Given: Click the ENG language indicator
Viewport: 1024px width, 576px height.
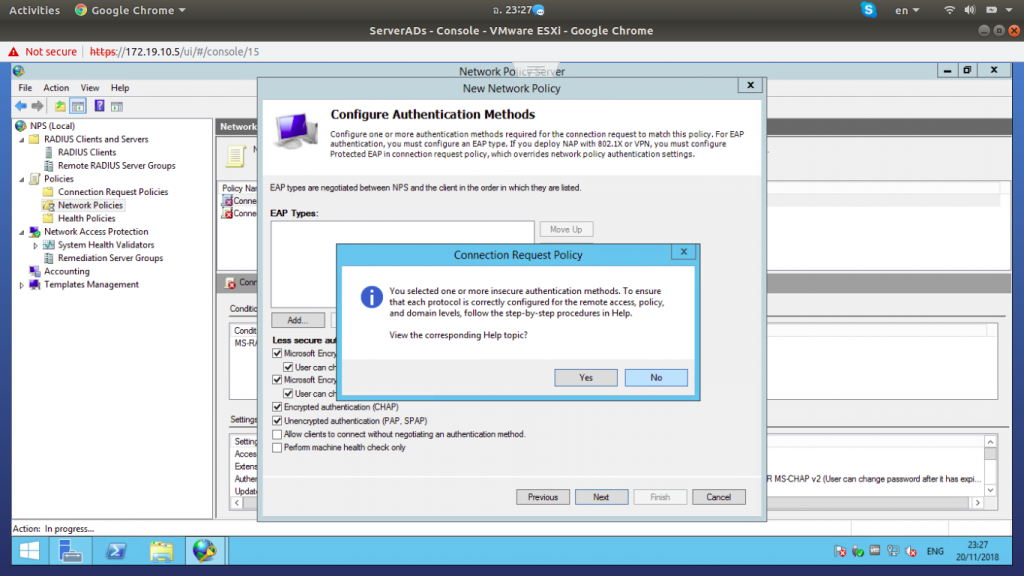Looking at the screenshot, I should click(935, 551).
